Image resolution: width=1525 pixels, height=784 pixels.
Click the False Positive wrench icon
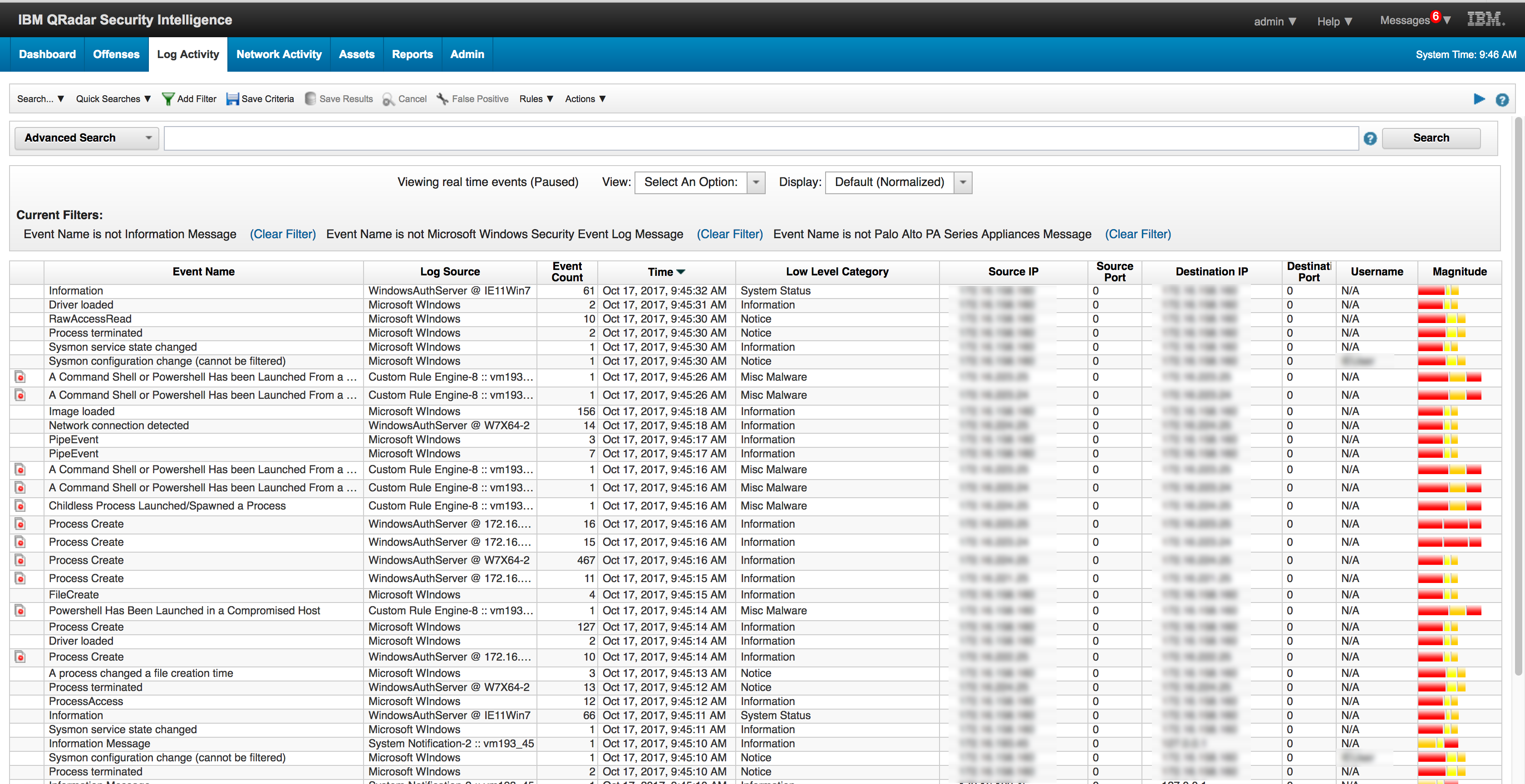pos(442,99)
